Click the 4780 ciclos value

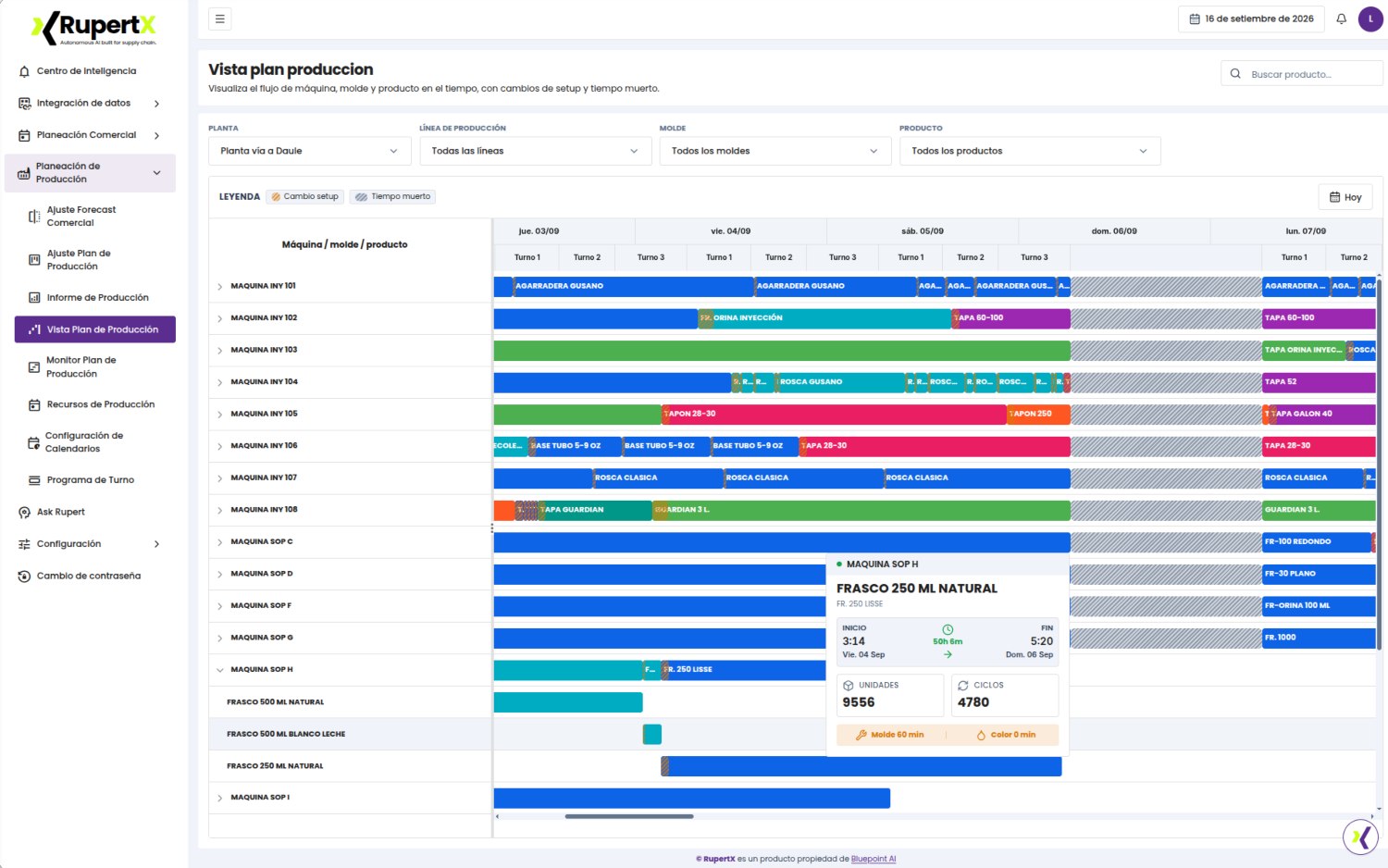point(973,702)
